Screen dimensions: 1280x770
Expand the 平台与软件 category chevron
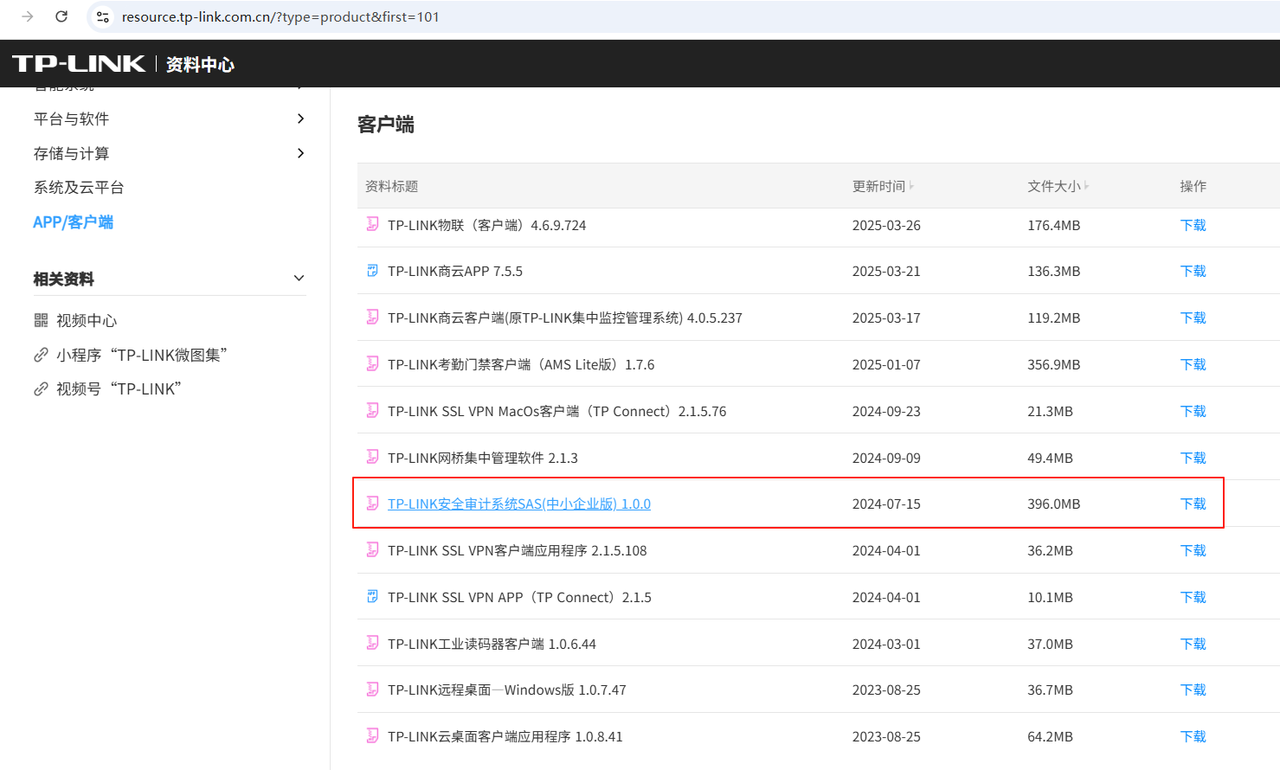pos(299,118)
